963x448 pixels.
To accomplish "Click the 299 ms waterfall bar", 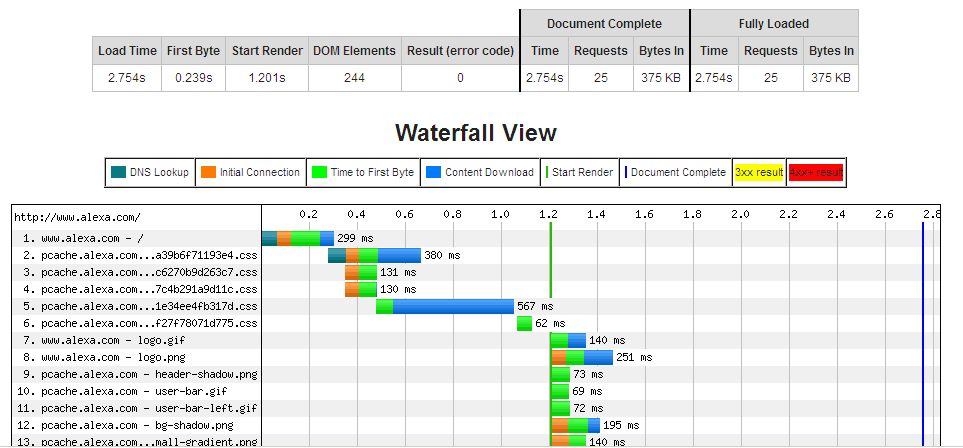I will click(298, 238).
